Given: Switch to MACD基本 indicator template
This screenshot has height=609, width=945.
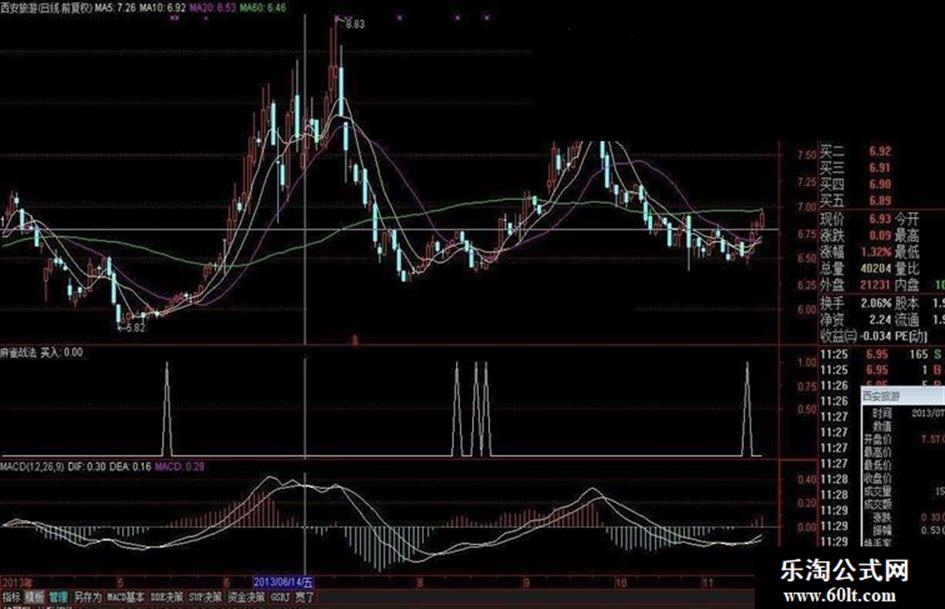Looking at the screenshot, I should click(126, 598).
